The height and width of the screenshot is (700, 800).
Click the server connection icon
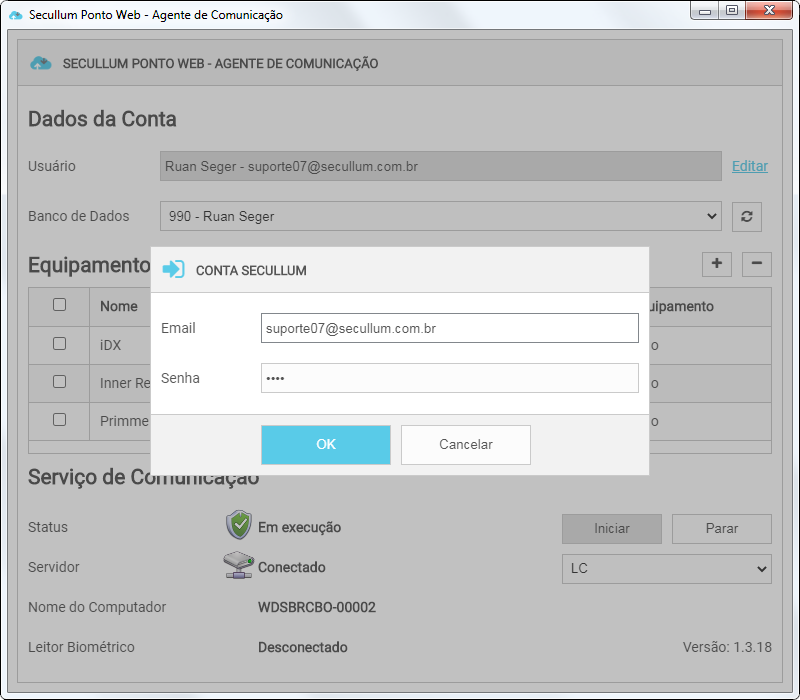[x=238, y=566]
